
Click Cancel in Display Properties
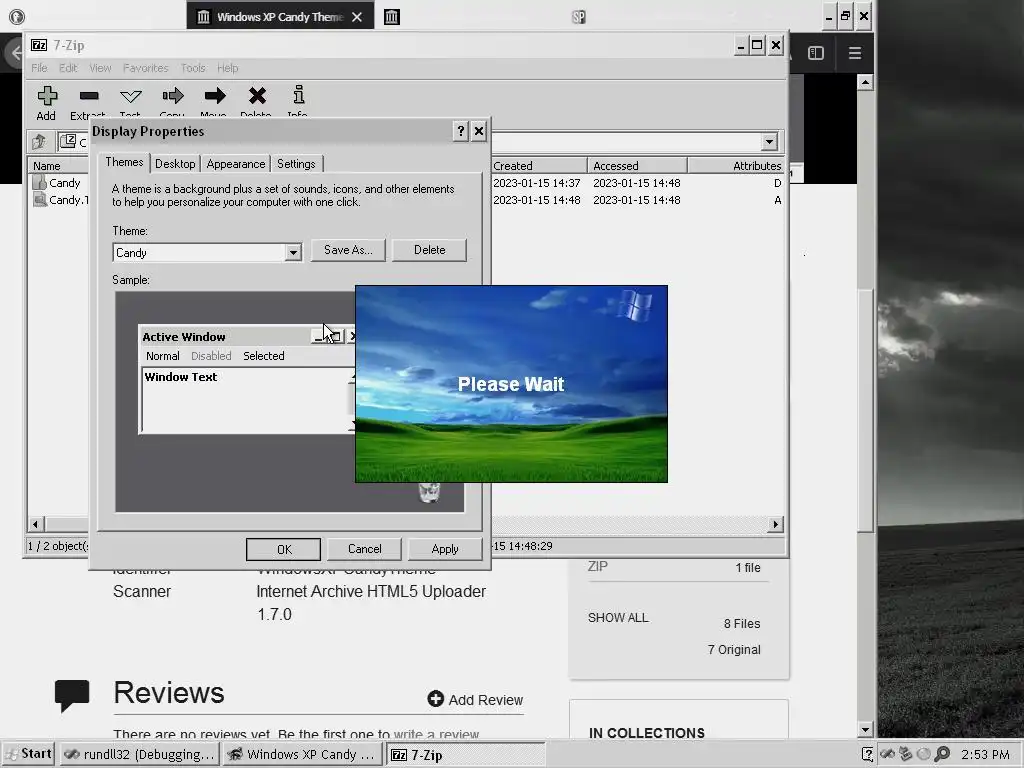(x=364, y=549)
